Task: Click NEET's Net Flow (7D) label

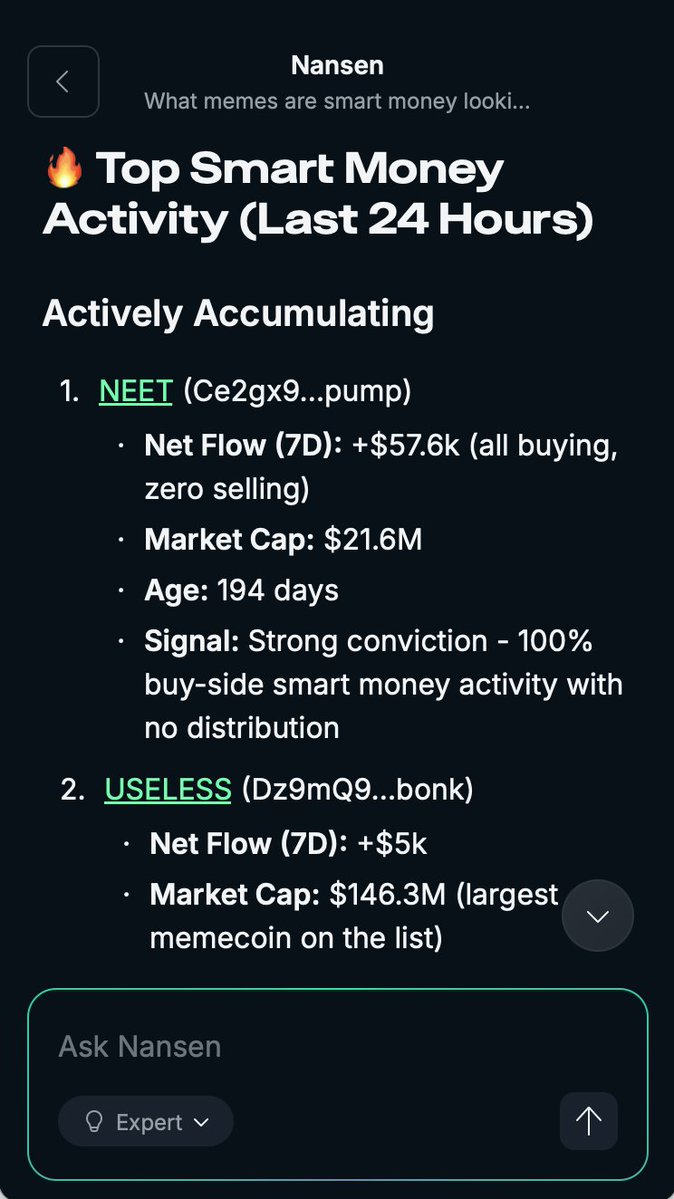Action: pyautogui.click(x=244, y=445)
